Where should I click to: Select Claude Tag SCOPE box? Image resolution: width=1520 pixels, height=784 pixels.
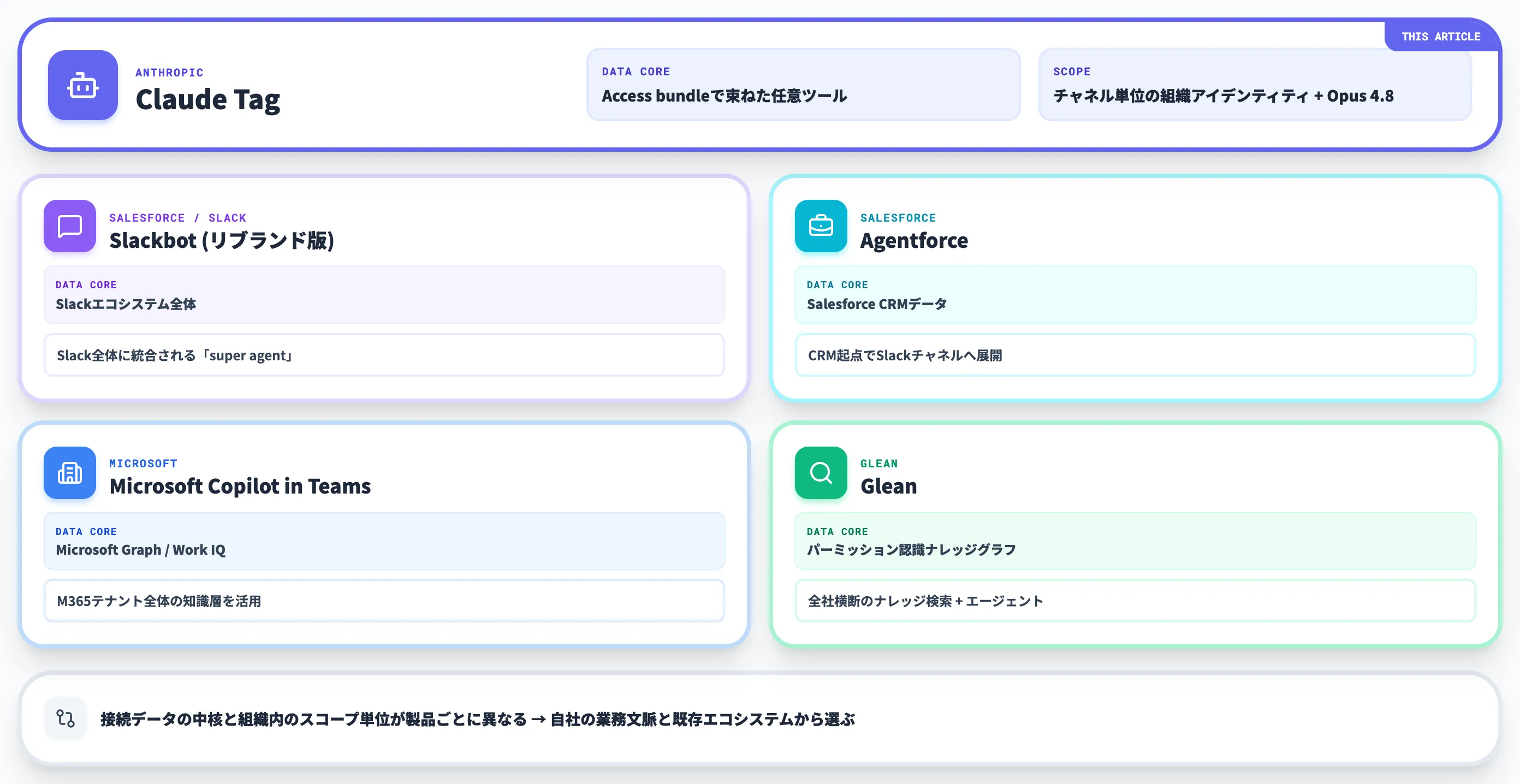coord(1255,85)
